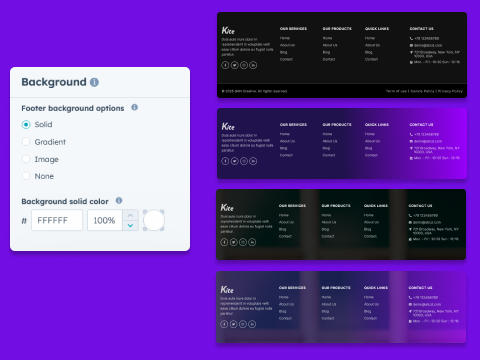Viewport: 480px width, 360px height.
Task: Click the Kite logo in the purple image footer
Action: click(227, 289)
